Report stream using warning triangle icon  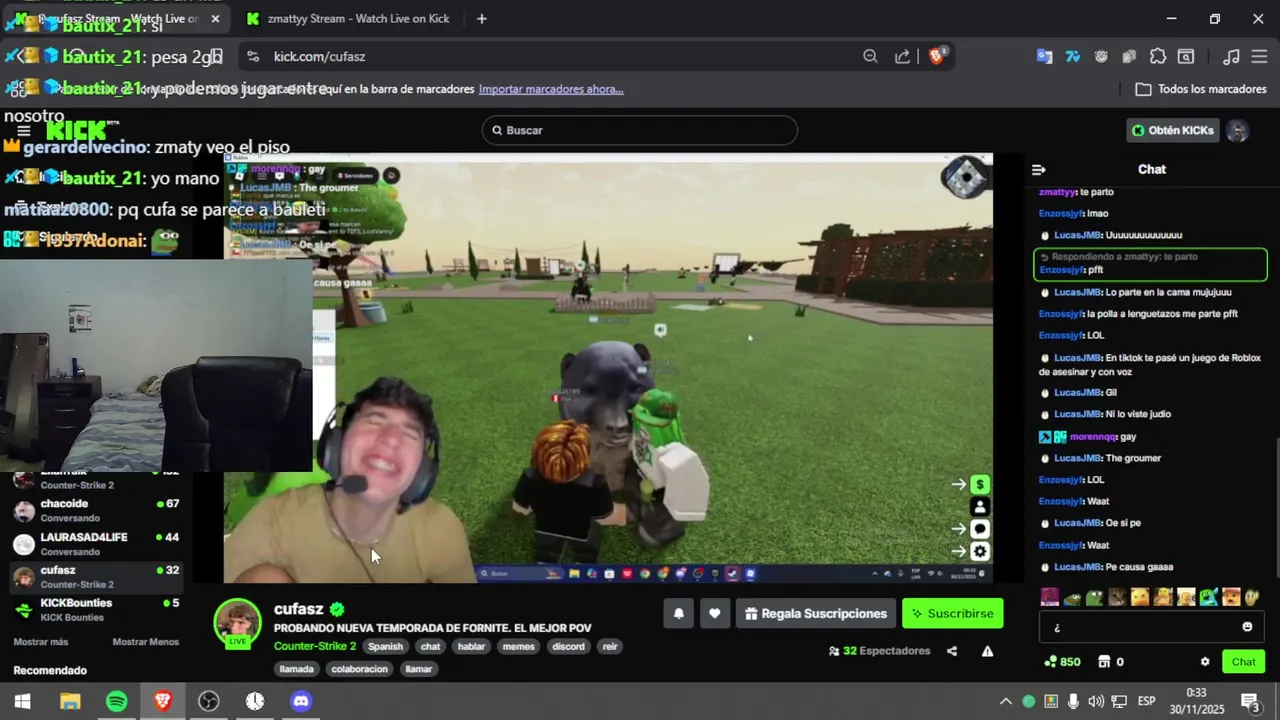[987, 651]
